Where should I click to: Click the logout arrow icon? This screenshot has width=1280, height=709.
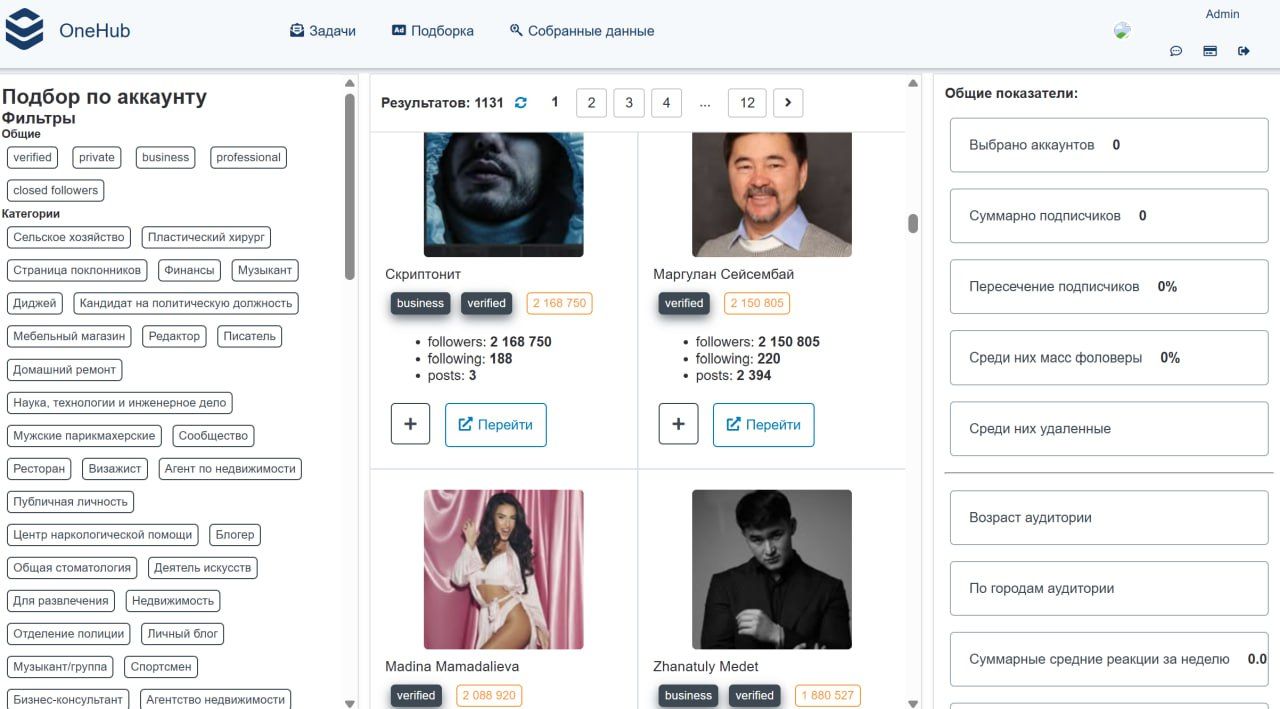tap(1244, 51)
